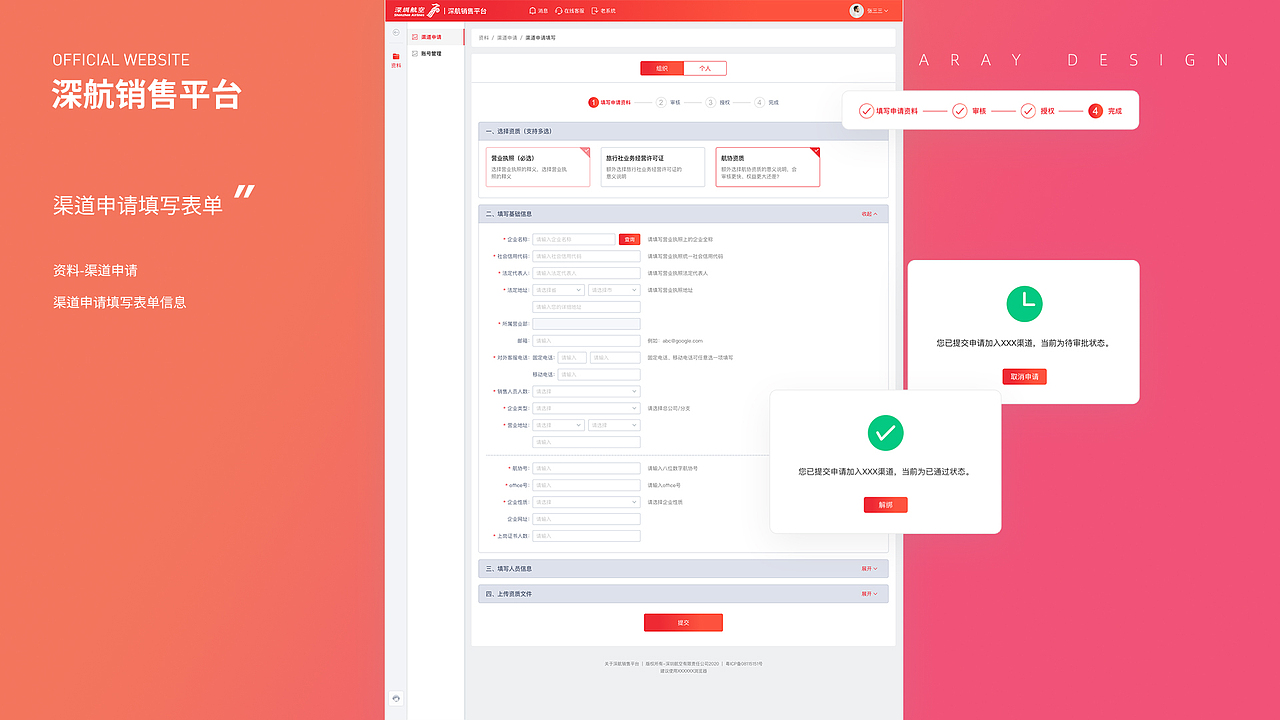
Task: Click 查询 button beside 企业名称
Action: point(629,239)
